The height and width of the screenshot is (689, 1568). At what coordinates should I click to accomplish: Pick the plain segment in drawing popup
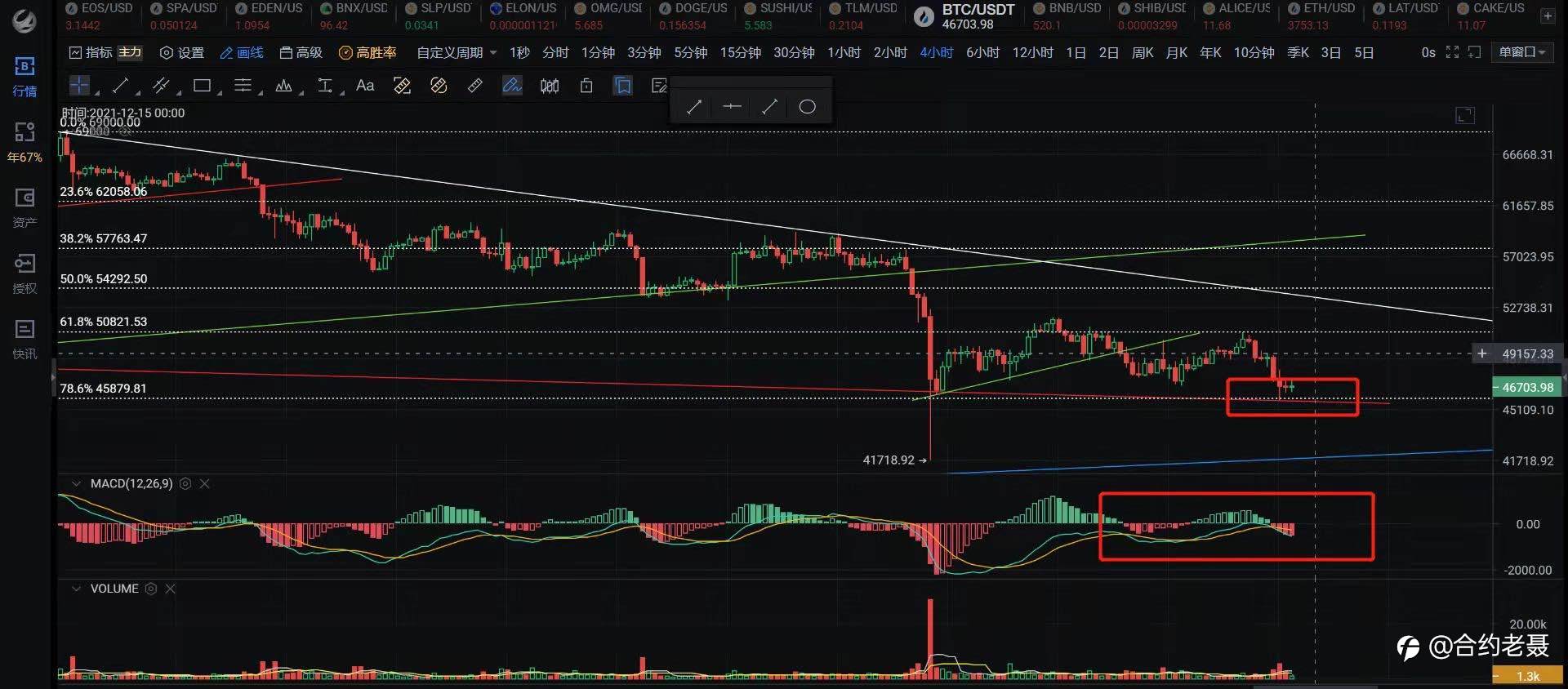[769, 107]
